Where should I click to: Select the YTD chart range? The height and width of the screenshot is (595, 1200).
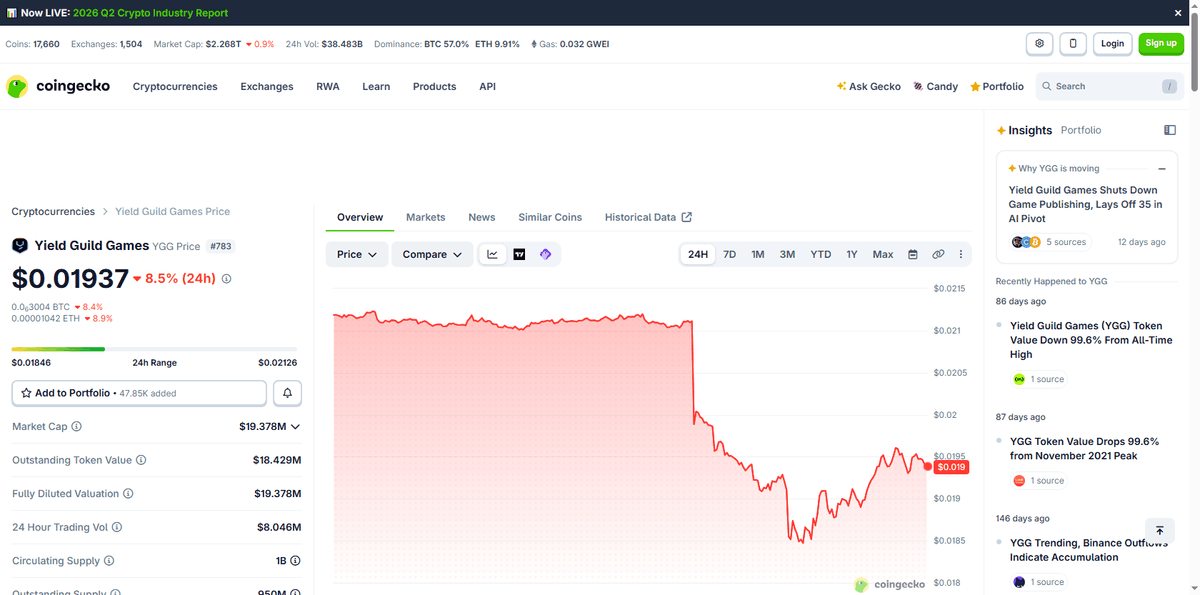tap(821, 255)
